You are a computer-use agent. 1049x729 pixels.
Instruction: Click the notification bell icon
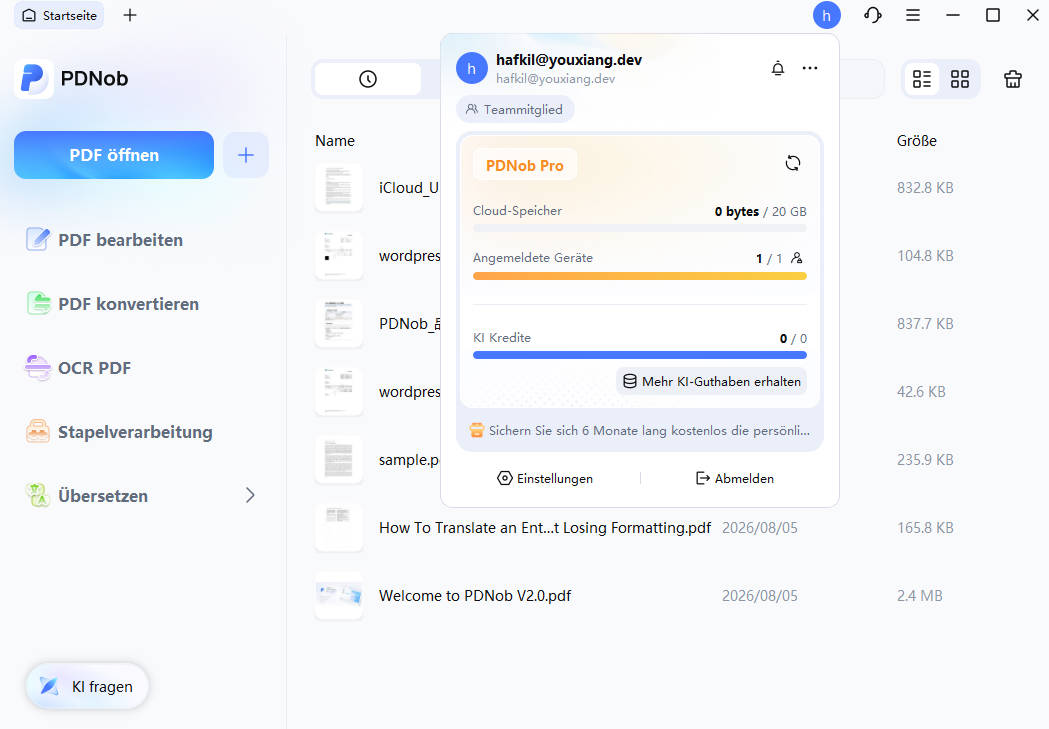pyautogui.click(x=777, y=68)
